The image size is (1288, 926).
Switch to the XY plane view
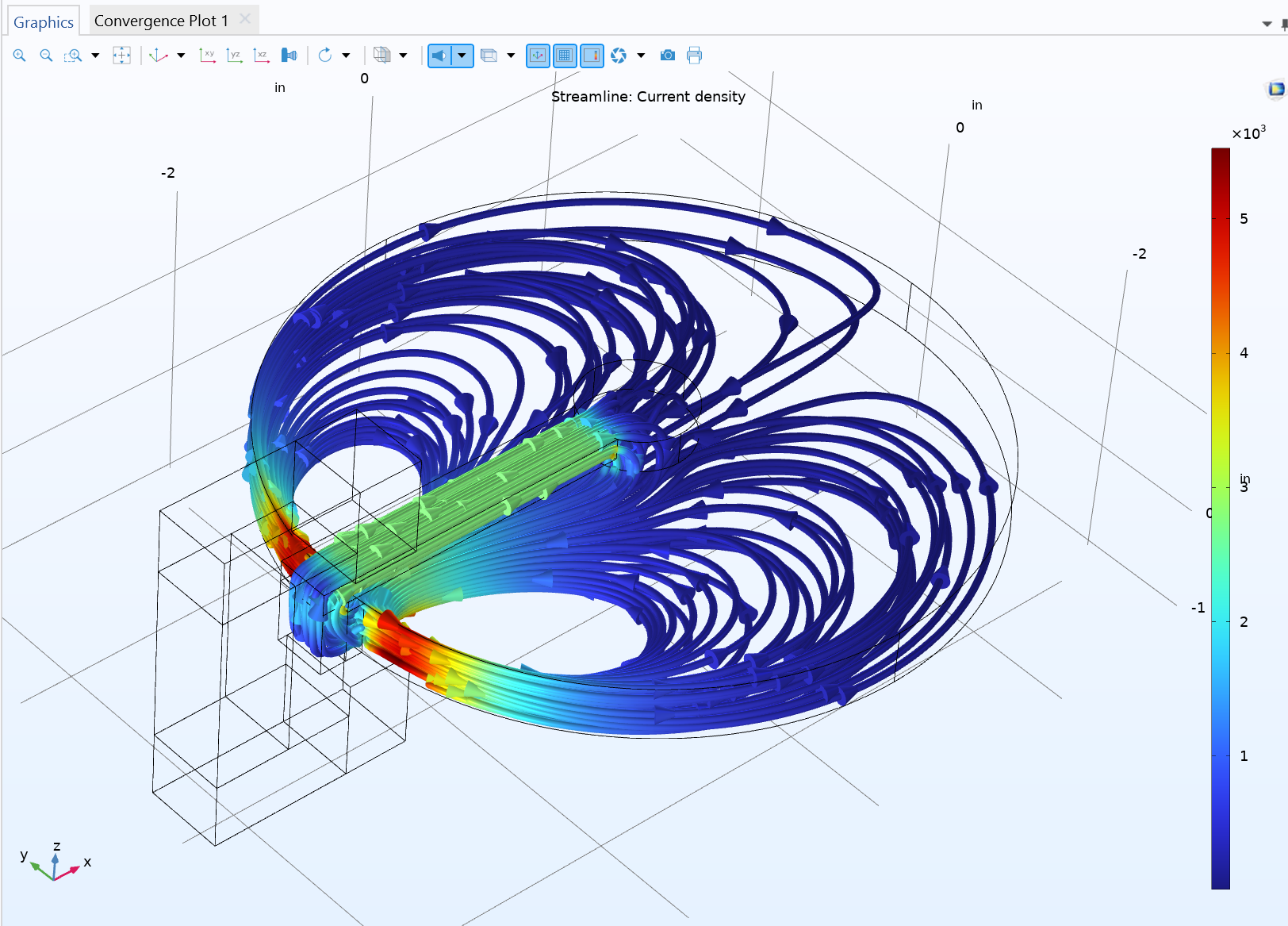point(207,56)
